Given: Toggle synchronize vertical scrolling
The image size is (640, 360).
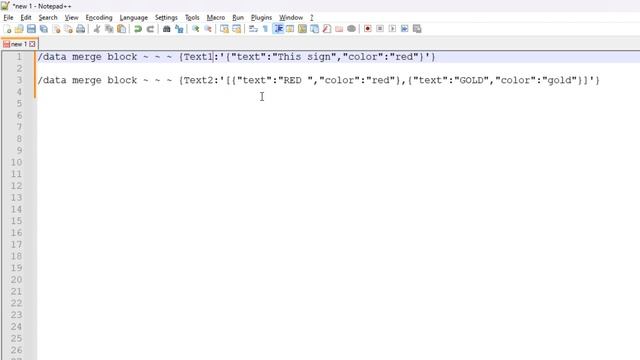Looking at the screenshot, I should tap(224, 29).
